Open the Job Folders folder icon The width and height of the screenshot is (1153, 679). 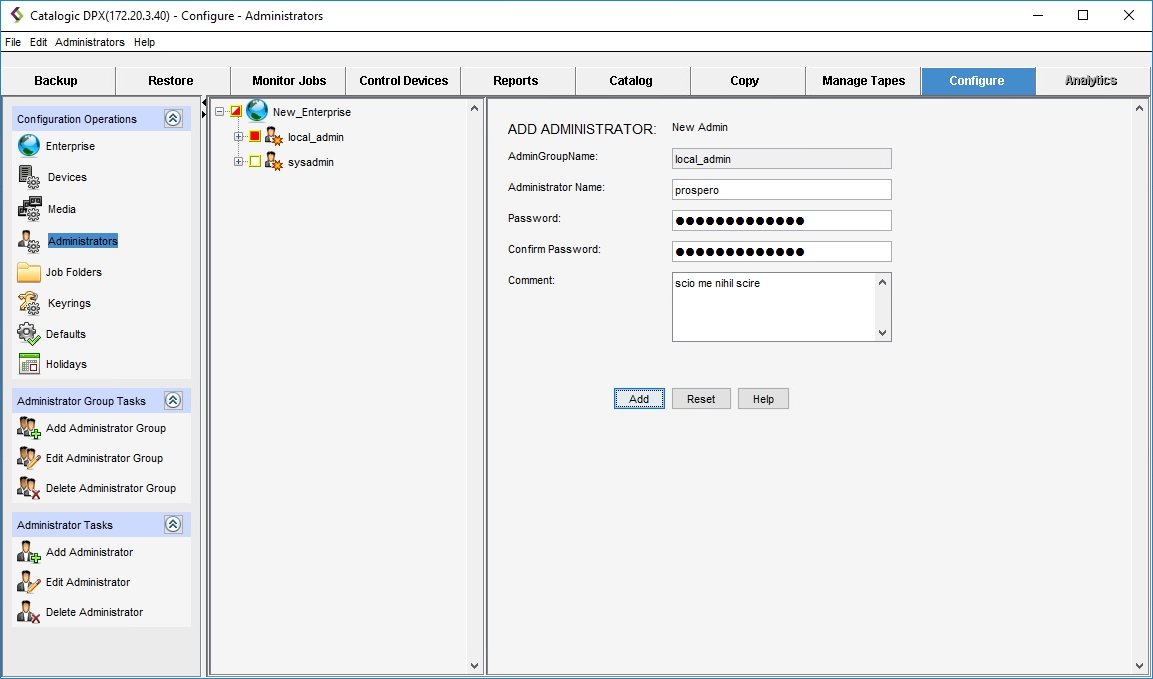point(29,272)
